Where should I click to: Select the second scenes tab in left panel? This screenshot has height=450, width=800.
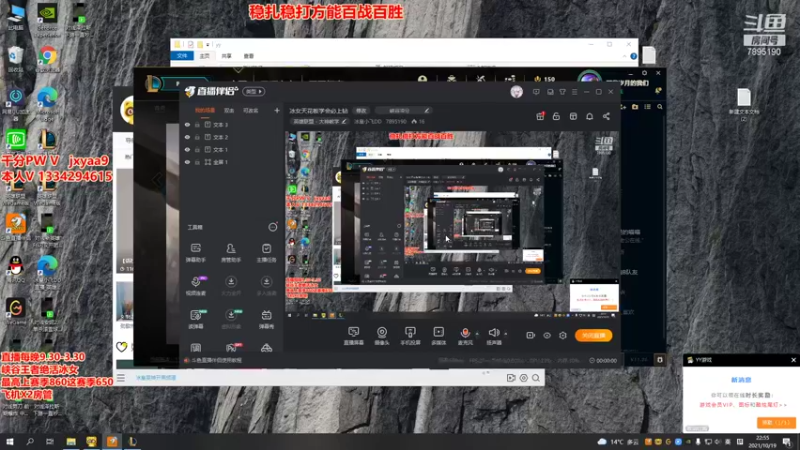[229, 110]
